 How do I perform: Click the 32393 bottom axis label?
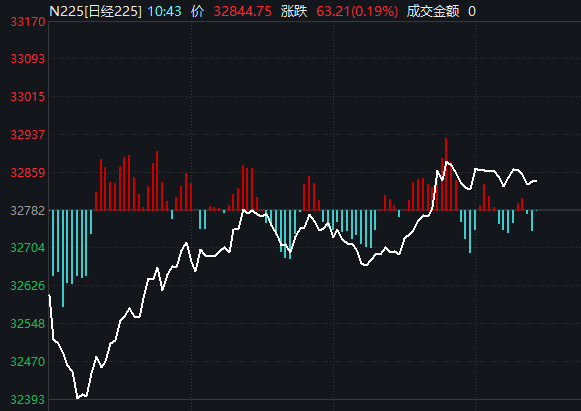(x=28, y=400)
